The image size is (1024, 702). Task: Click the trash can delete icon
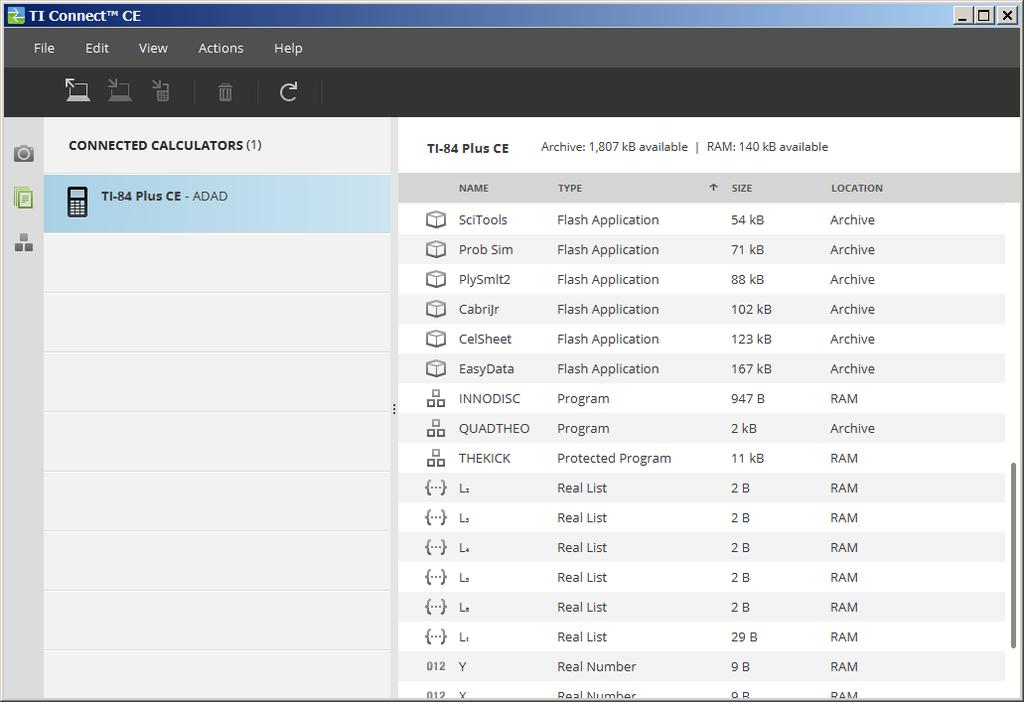225,92
